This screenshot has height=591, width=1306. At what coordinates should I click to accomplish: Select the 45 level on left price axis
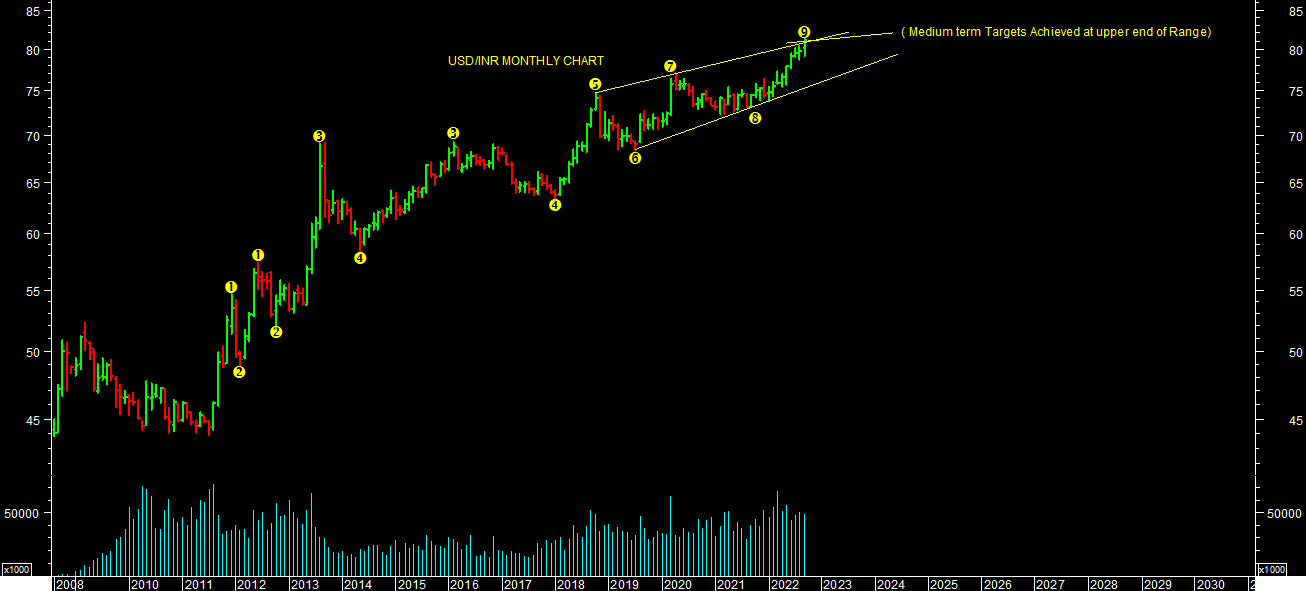pos(33,420)
